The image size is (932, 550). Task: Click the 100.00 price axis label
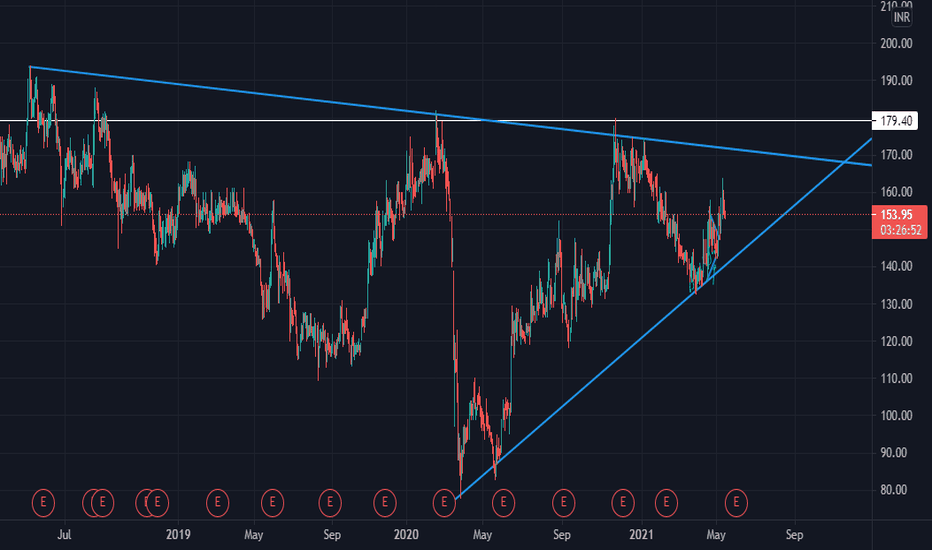(896, 416)
